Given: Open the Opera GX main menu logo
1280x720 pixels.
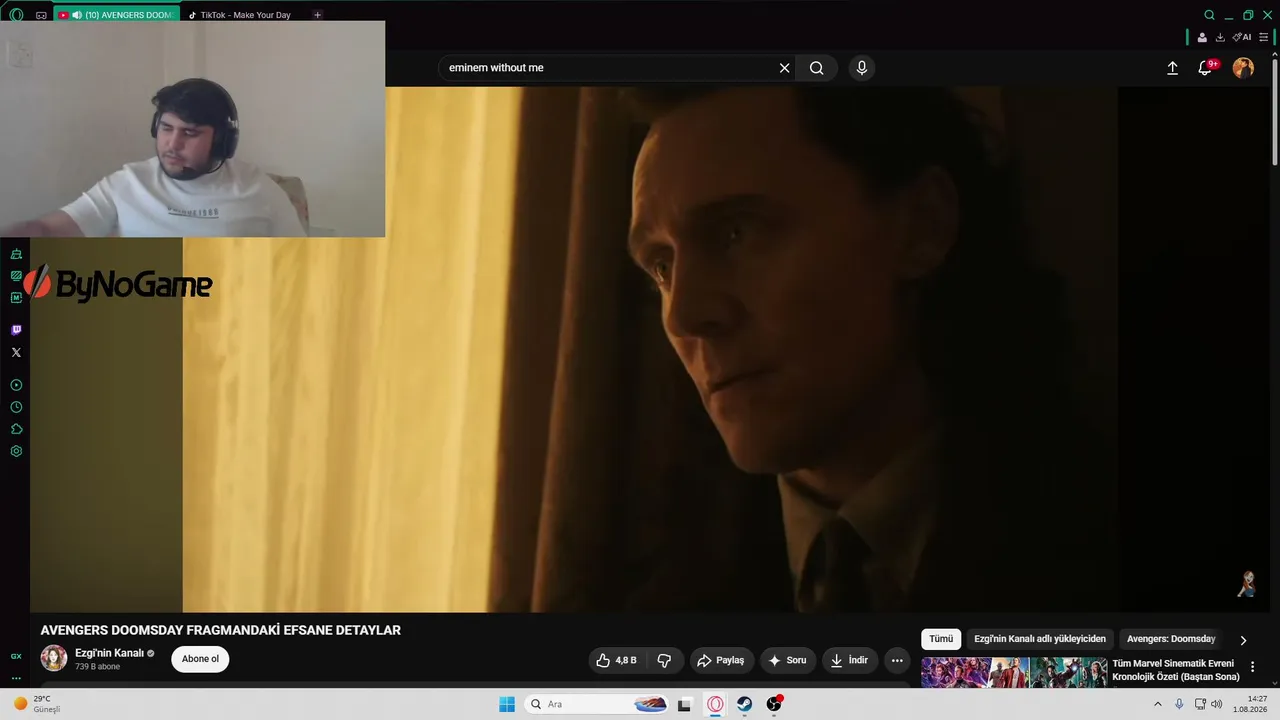Looking at the screenshot, I should (x=16, y=15).
